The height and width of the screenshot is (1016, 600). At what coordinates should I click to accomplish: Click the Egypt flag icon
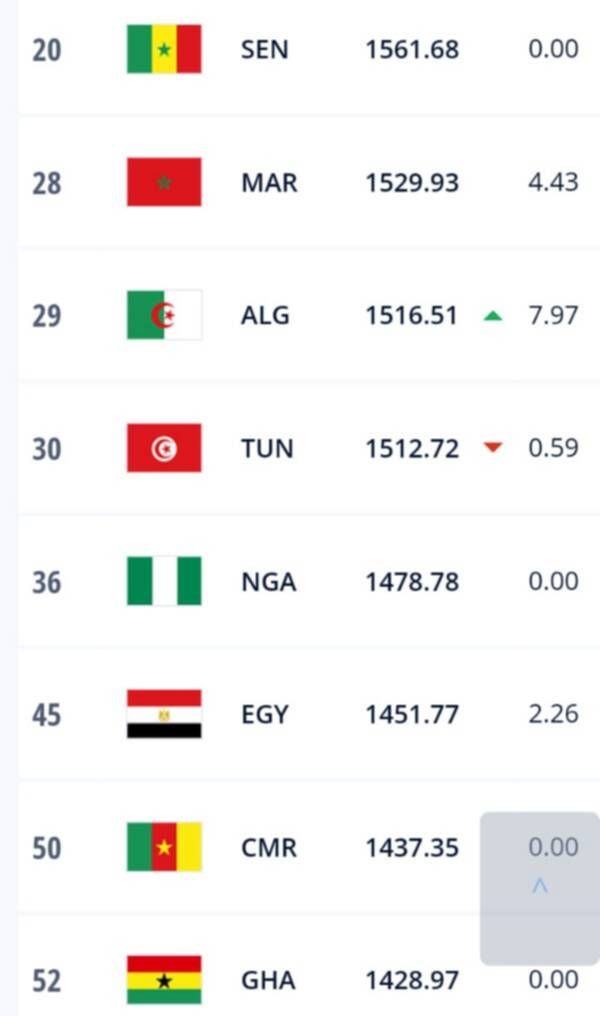coord(164,714)
